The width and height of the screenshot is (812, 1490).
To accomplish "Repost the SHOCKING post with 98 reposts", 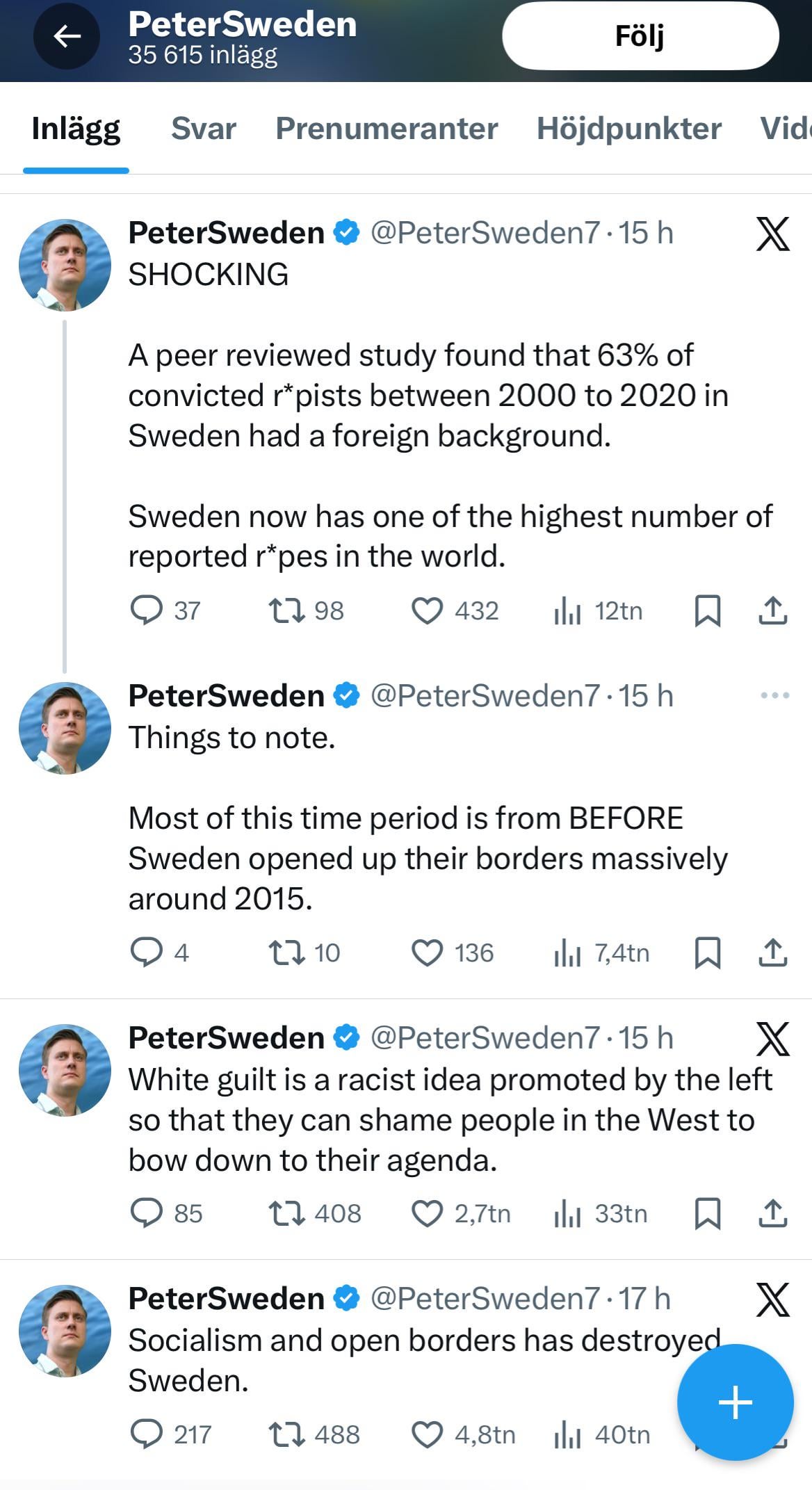I will 286,610.
